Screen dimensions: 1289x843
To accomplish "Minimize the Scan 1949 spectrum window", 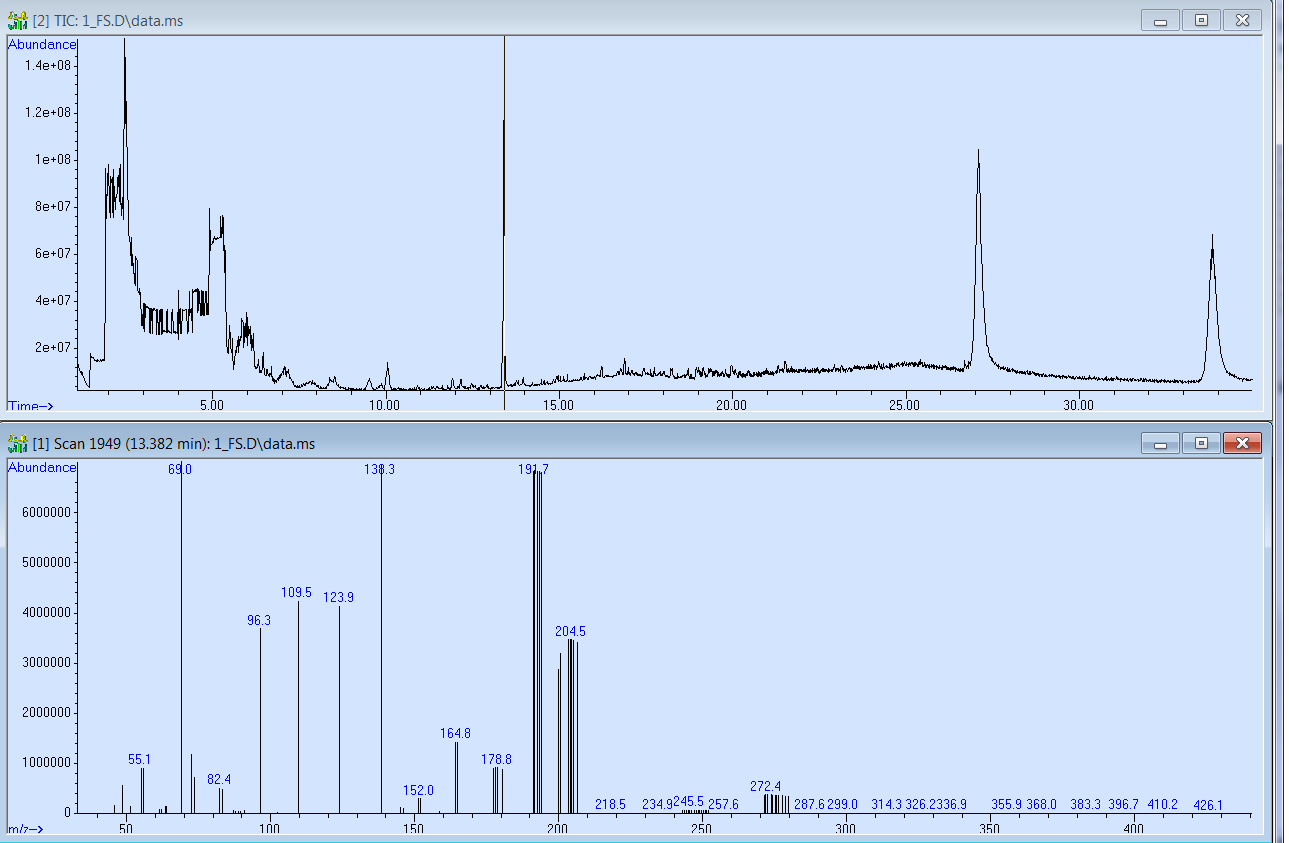I will click(x=1161, y=443).
